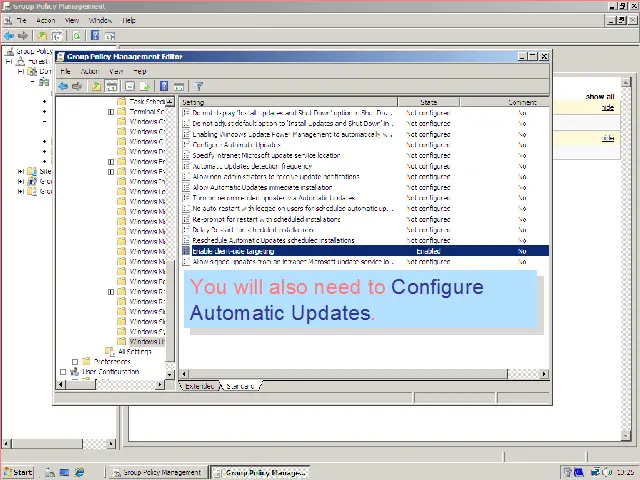
Task: Expand Forest node in Group Policy Management tree
Action: (x=9, y=62)
